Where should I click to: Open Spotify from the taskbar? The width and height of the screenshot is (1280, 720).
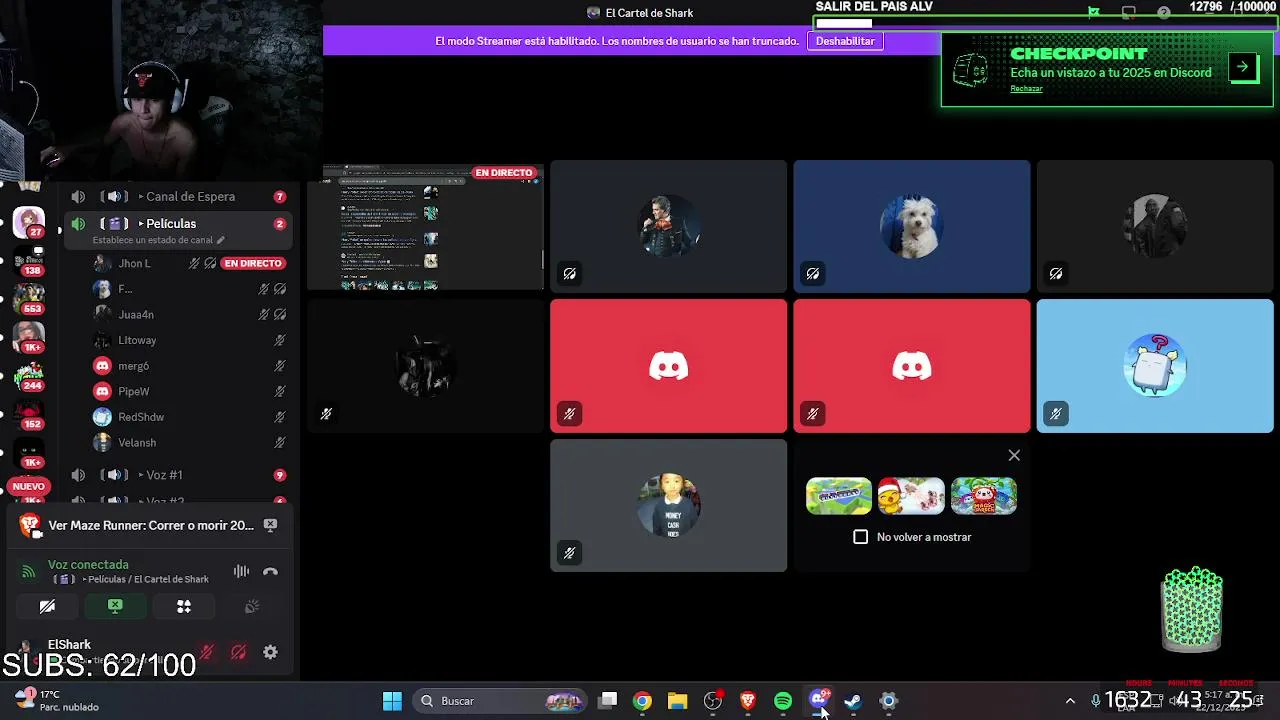[x=783, y=701]
